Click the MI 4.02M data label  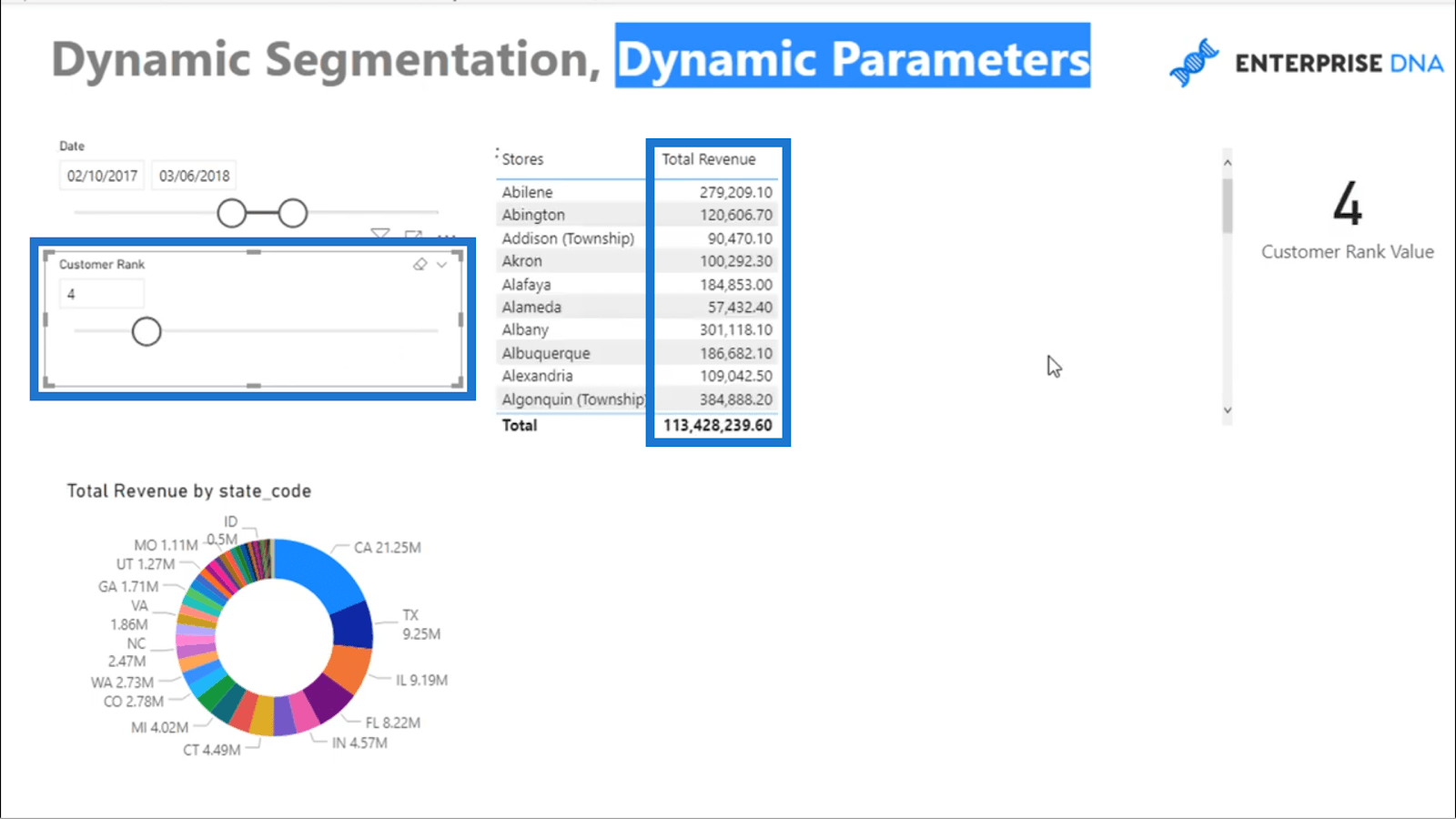tap(159, 727)
